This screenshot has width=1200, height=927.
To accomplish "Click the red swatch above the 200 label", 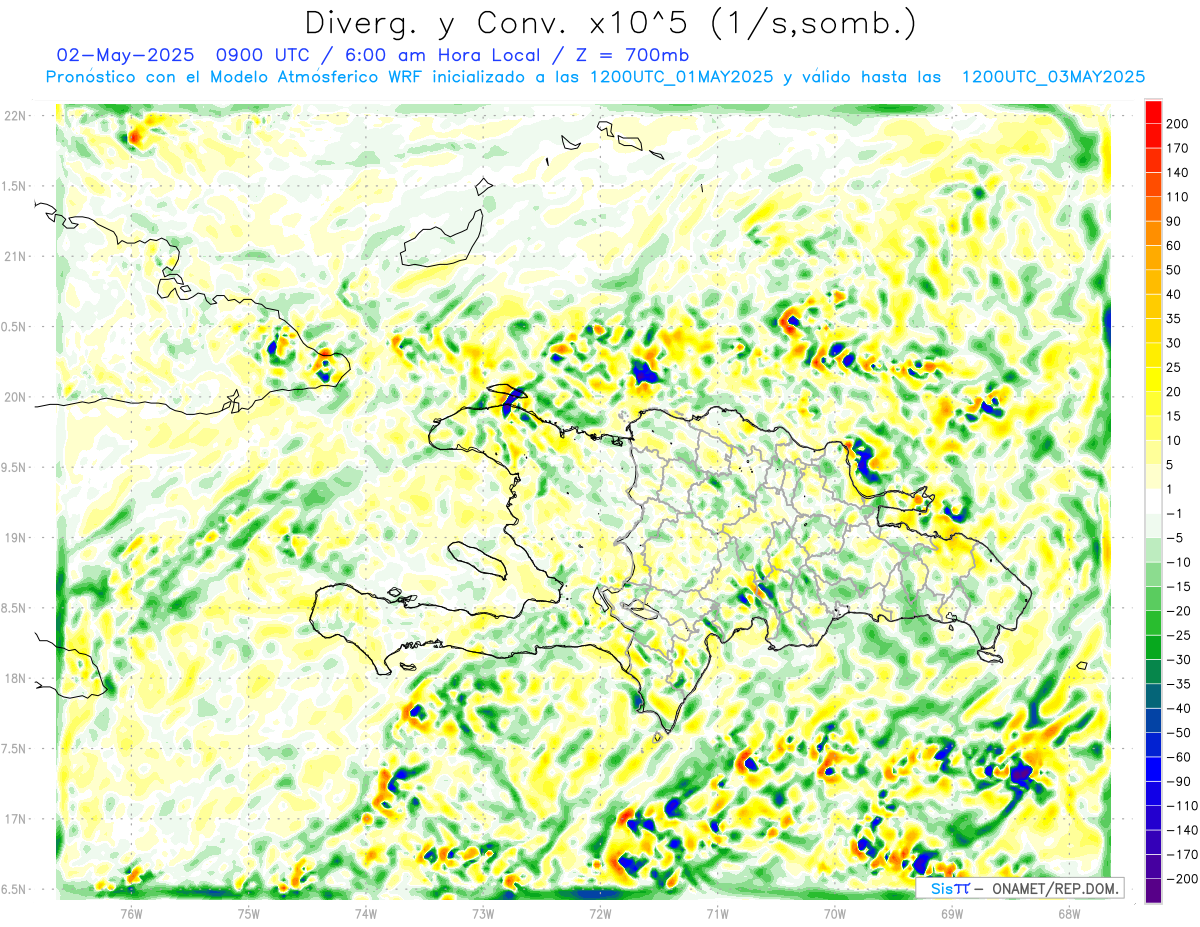I will point(1153,112).
